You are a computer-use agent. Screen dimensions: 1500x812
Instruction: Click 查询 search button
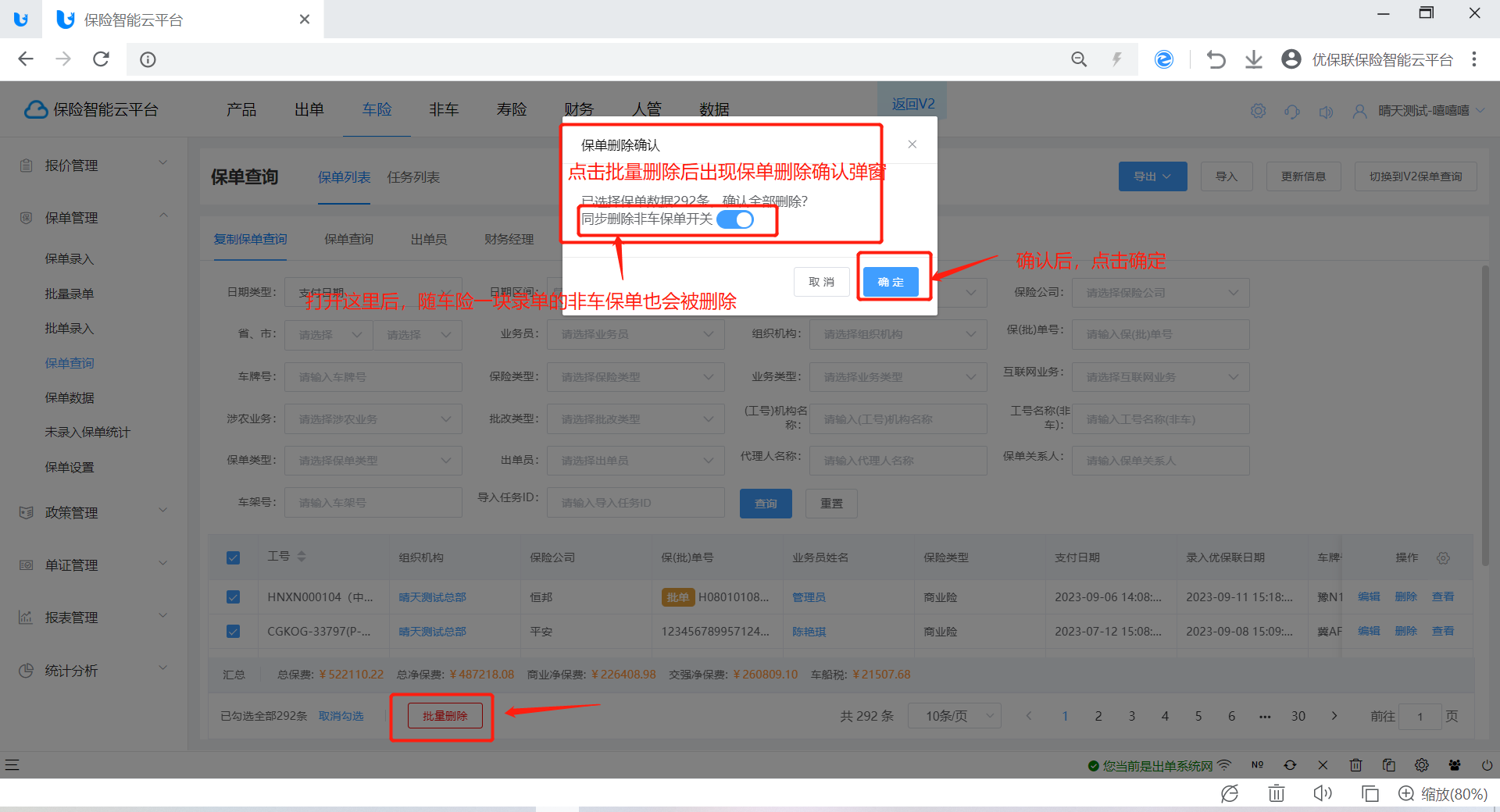[766, 504]
